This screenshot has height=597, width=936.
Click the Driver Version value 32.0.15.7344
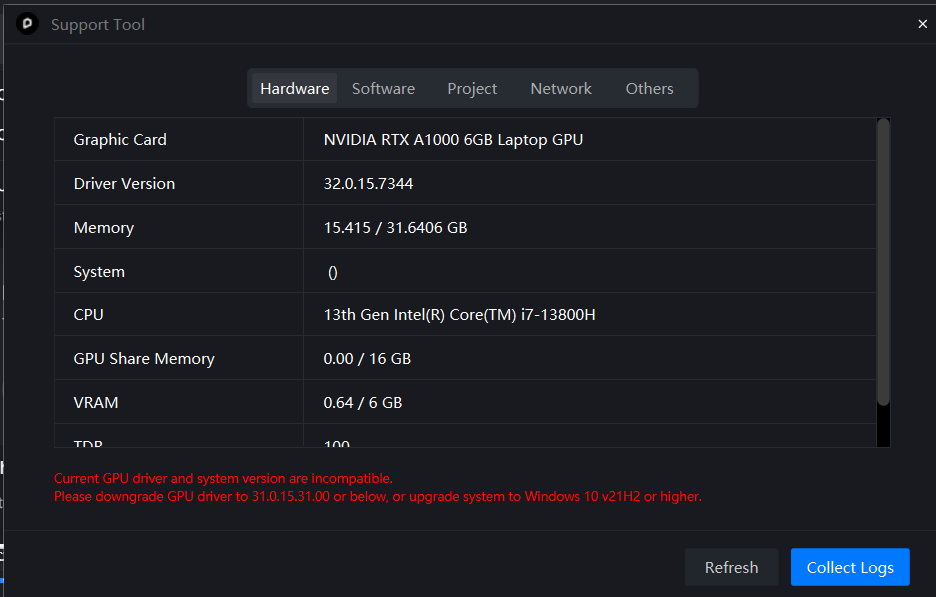pos(368,184)
